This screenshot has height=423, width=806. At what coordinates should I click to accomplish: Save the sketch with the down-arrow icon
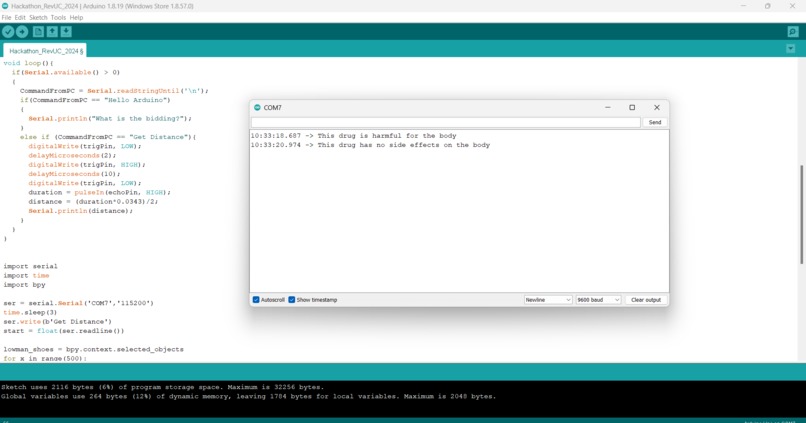tap(66, 32)
